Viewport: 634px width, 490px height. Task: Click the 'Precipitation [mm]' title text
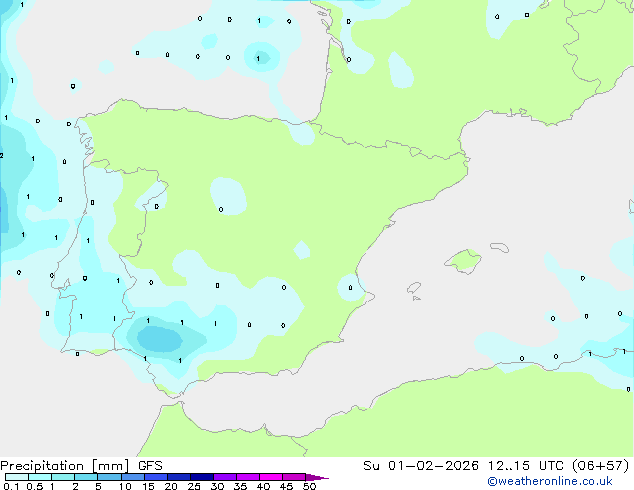pyautogui.click(x=65, y=466)
